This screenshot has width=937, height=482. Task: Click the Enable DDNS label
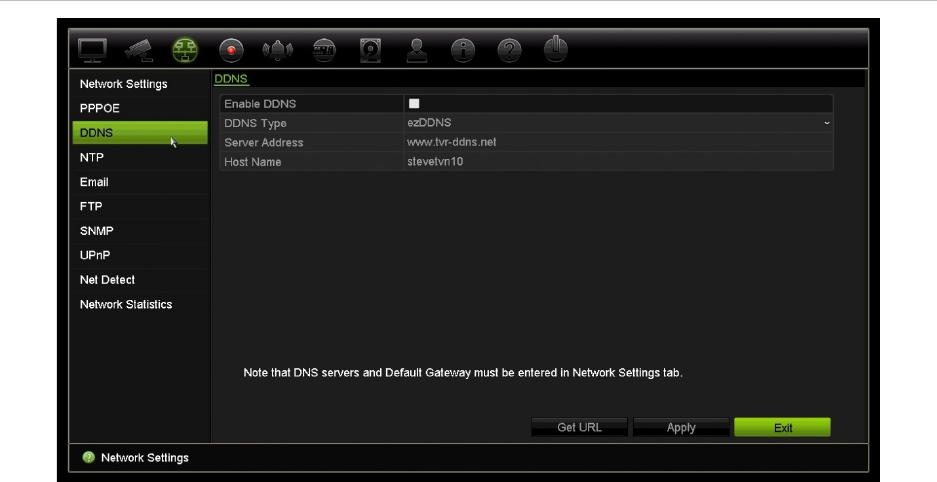point(260,104)
